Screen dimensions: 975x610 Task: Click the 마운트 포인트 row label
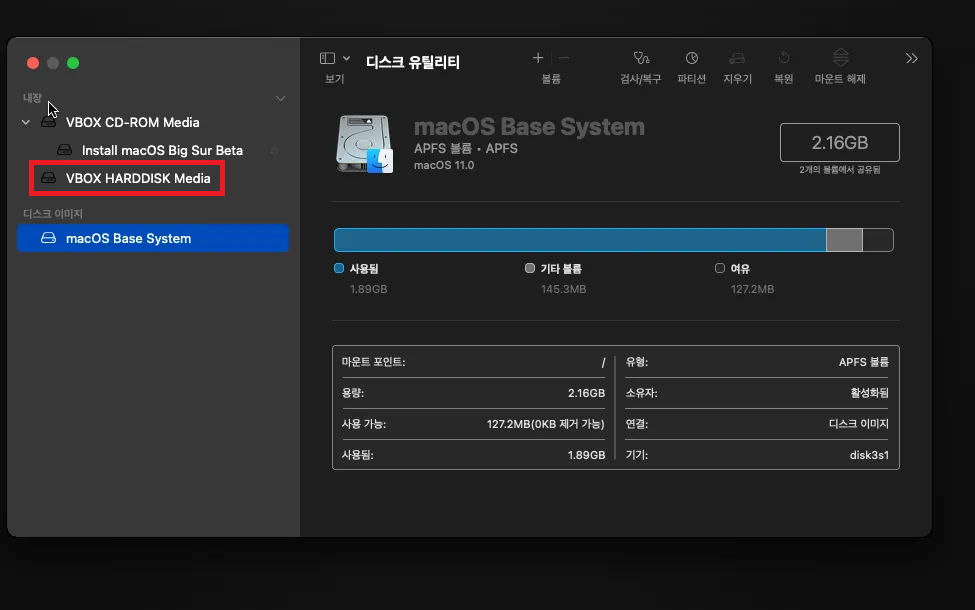click(x=373, y=362)
